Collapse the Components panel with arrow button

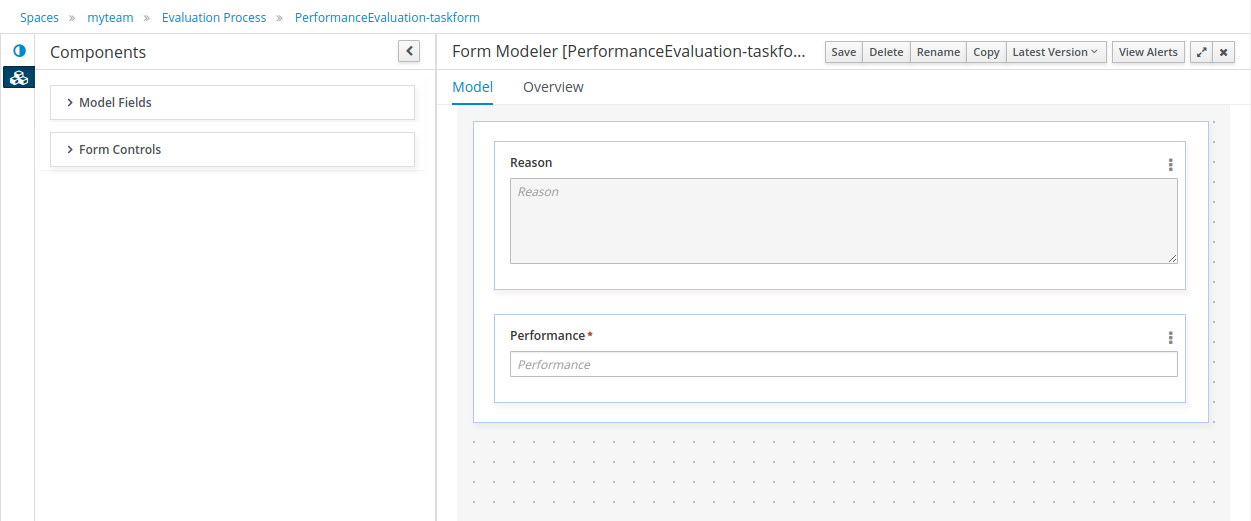point(408,52)
